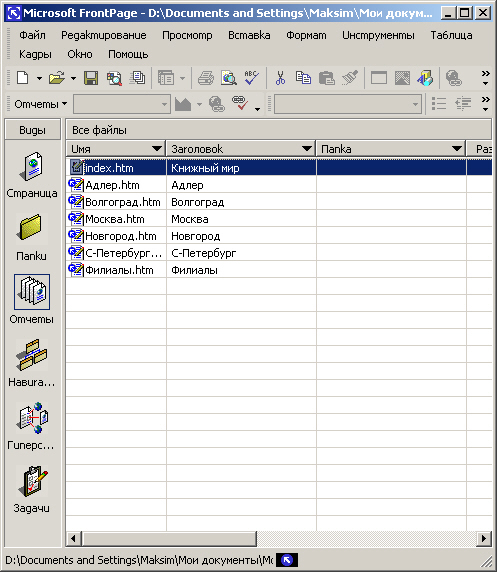Click scroll left arrow button
This screenshot has width=497, height=572.
click(73, 538)
